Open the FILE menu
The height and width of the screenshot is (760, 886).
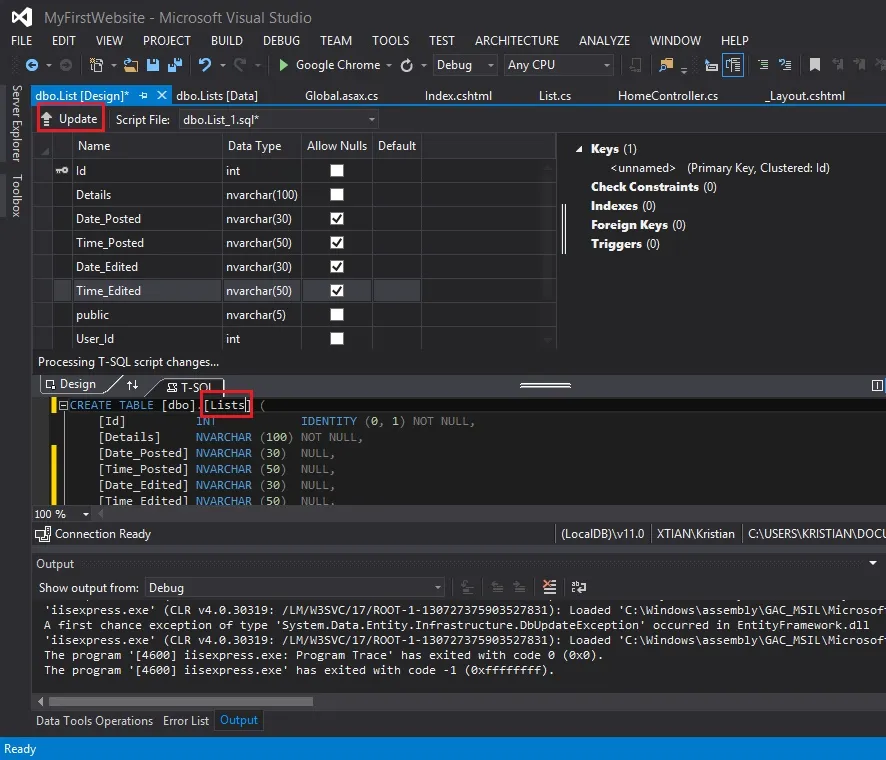[x=21, y=41]
